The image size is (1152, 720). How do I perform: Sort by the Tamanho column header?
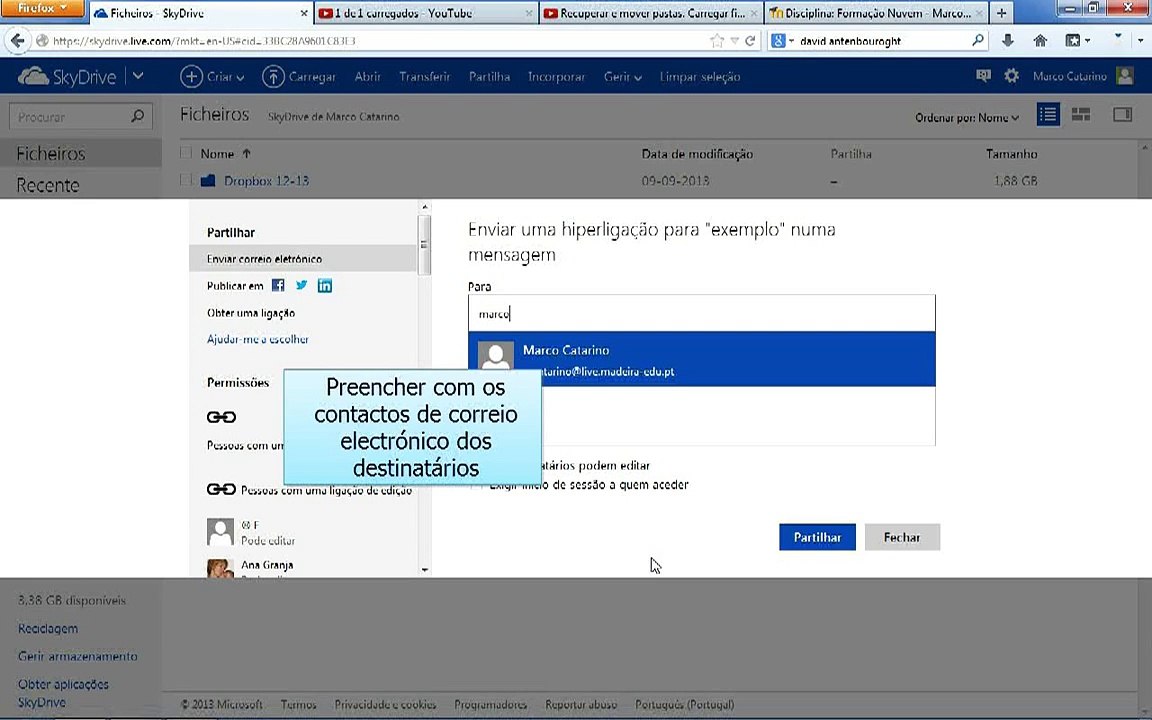pyautogui.click(x=1012, y=154)
